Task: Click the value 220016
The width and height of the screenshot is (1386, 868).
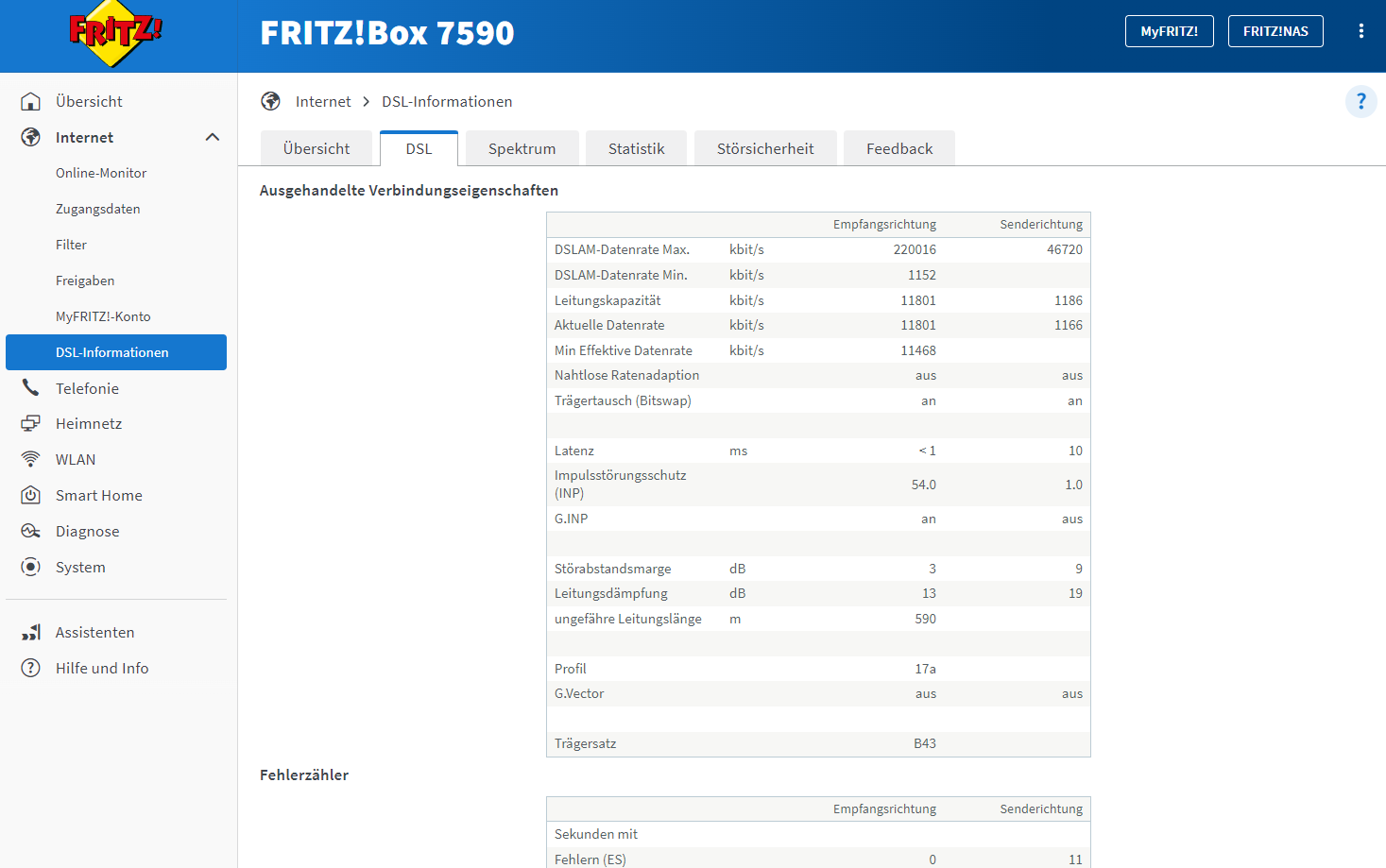Action: tap(915, 249)
